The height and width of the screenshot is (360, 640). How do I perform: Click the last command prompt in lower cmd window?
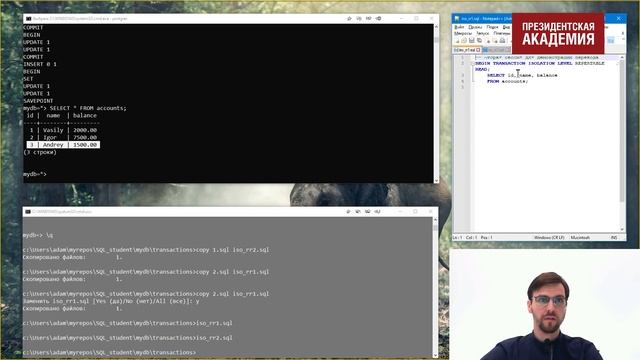(x=109, y=352)
